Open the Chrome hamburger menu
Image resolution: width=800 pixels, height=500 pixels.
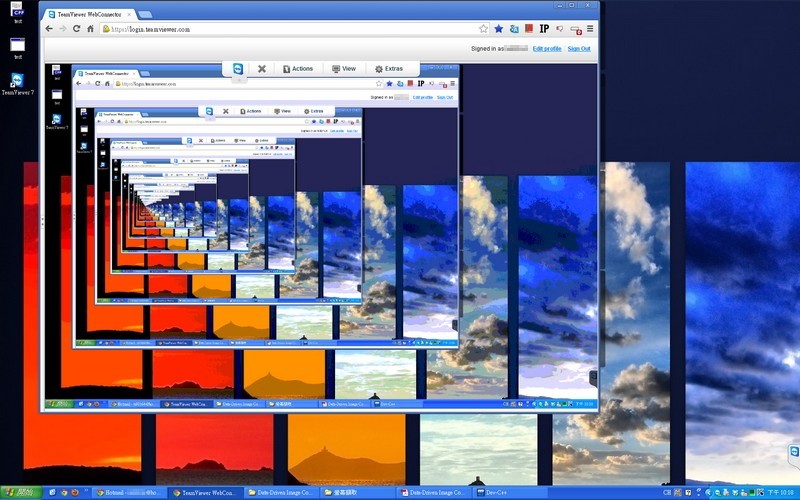tap(590, 29)
